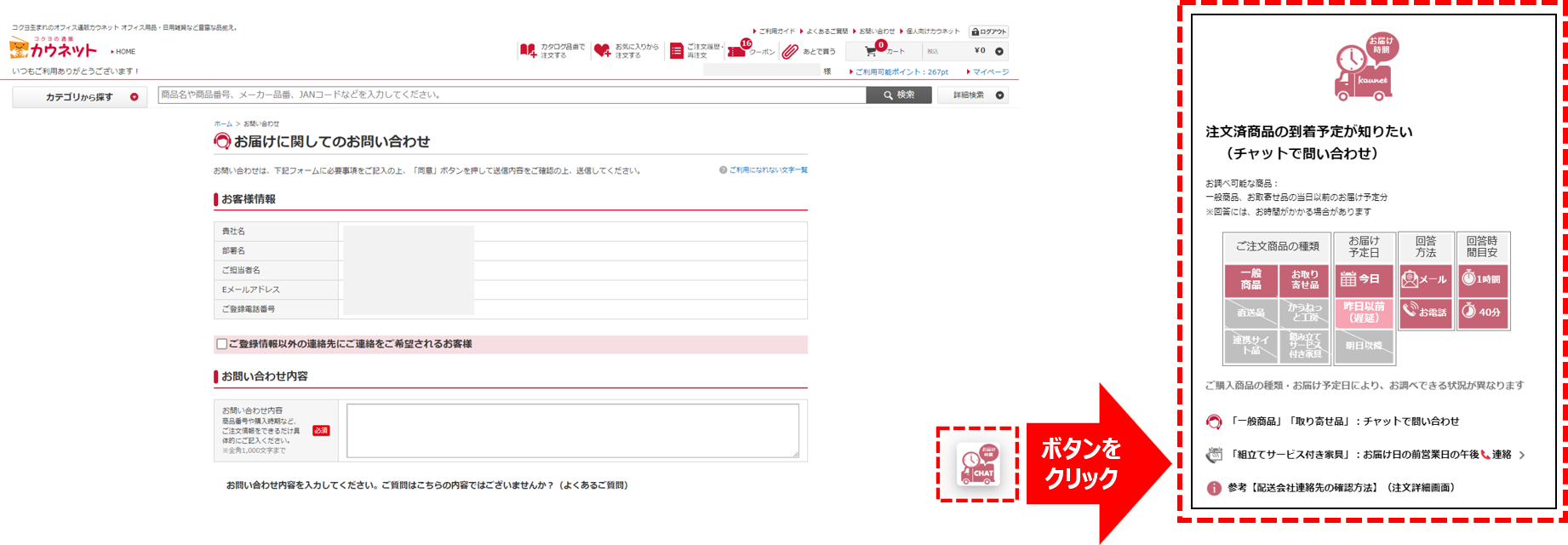This screenshot has width=1568, height=545.
Task: Open the 個人向けカウネット top menu link
Action: 932,32
